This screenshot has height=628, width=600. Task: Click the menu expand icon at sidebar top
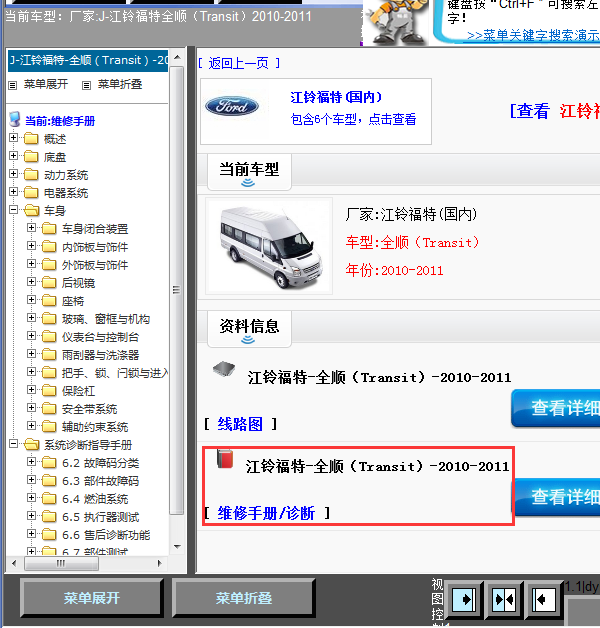tap(13, 85)
